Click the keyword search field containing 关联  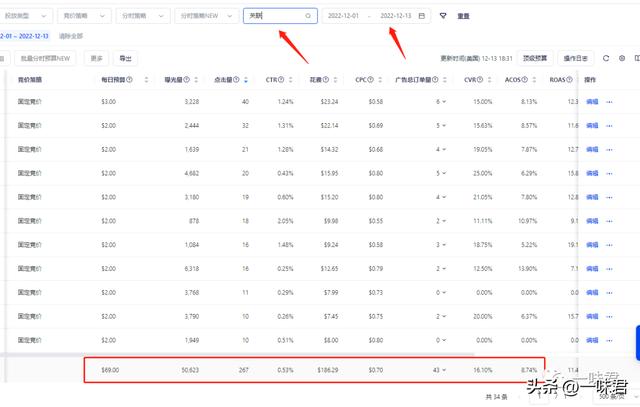tap(274, 16)
